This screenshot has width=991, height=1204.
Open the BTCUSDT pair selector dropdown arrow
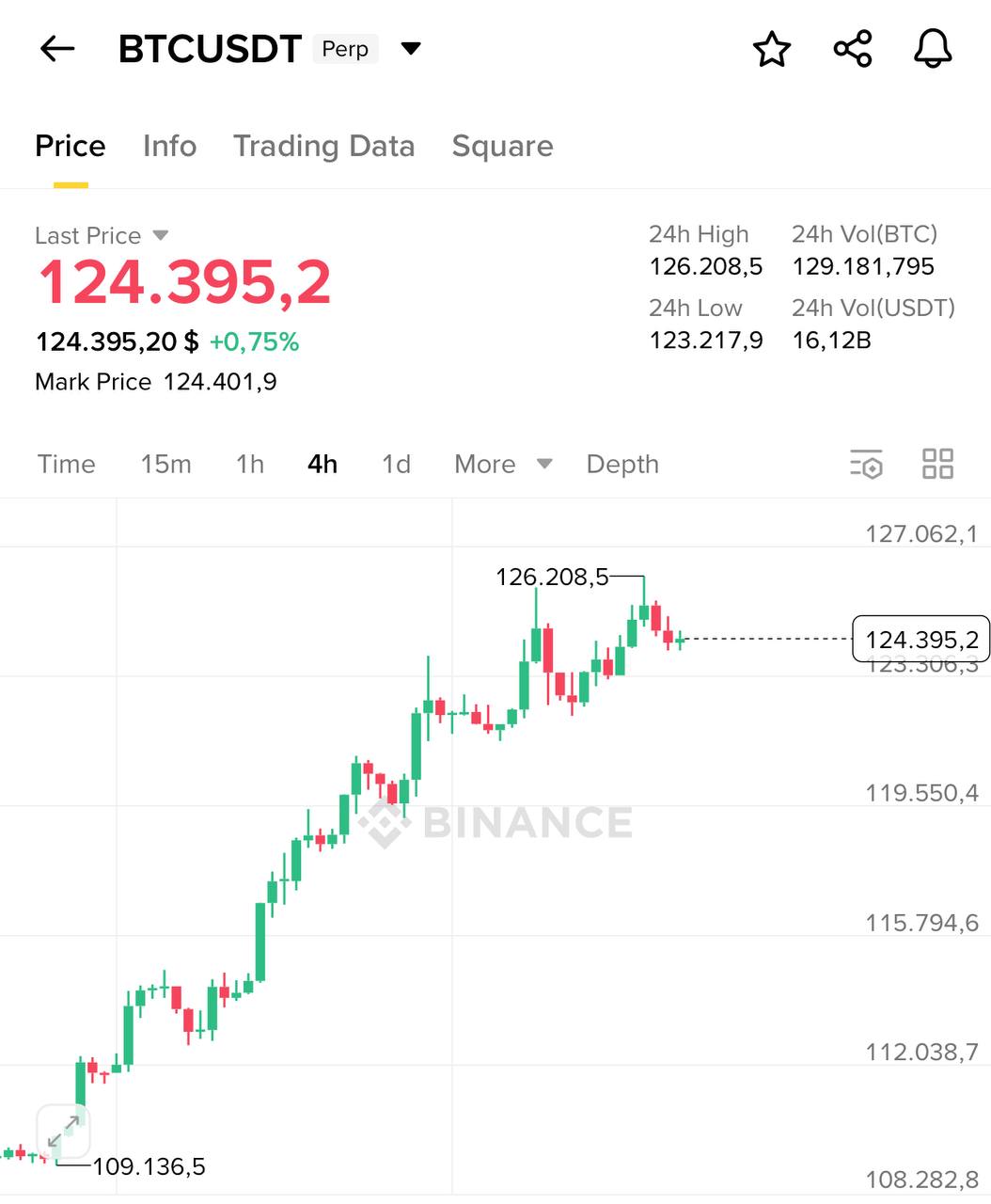pyautogui.click(x=411, y=49)
